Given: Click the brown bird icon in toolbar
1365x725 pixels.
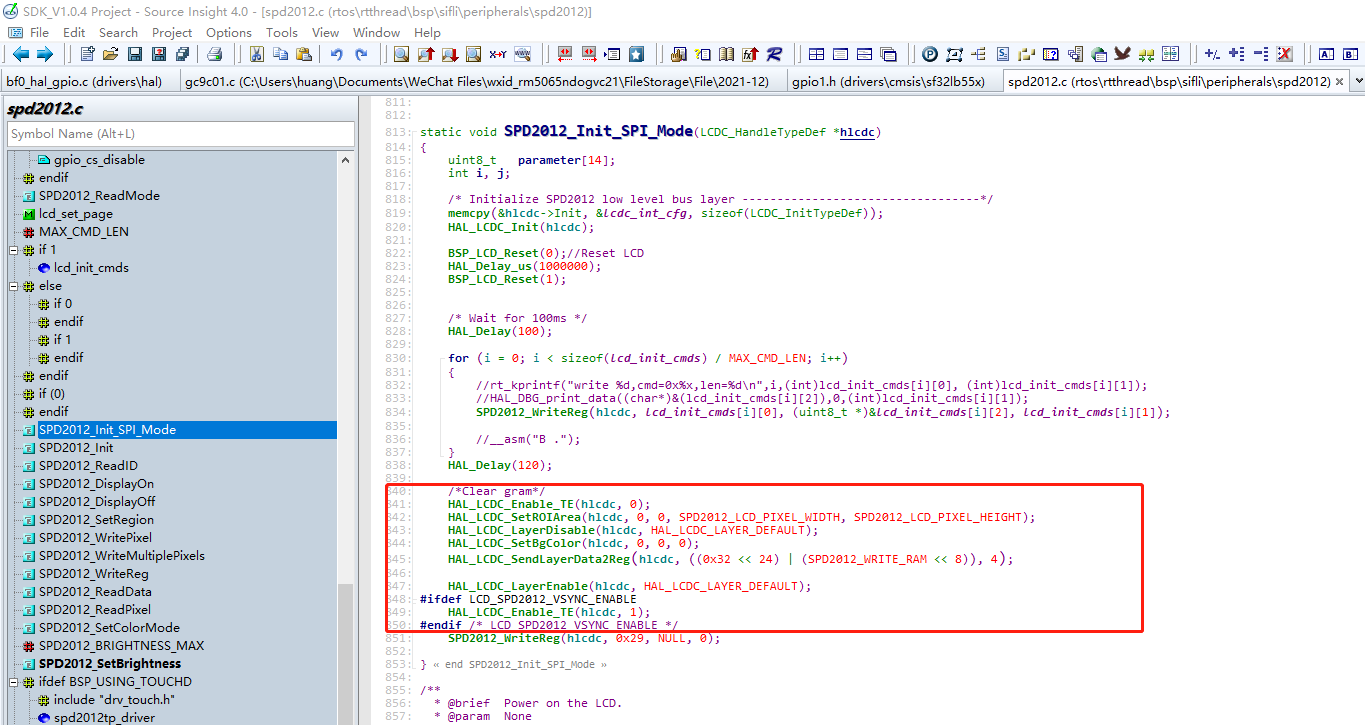Looking at the screenshot, I should 1122,54.
